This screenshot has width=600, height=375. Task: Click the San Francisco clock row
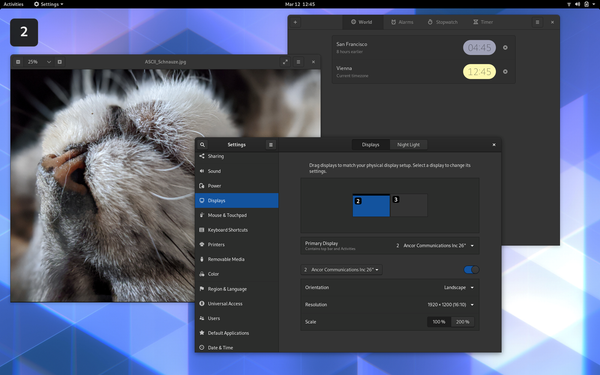(424, 47)
